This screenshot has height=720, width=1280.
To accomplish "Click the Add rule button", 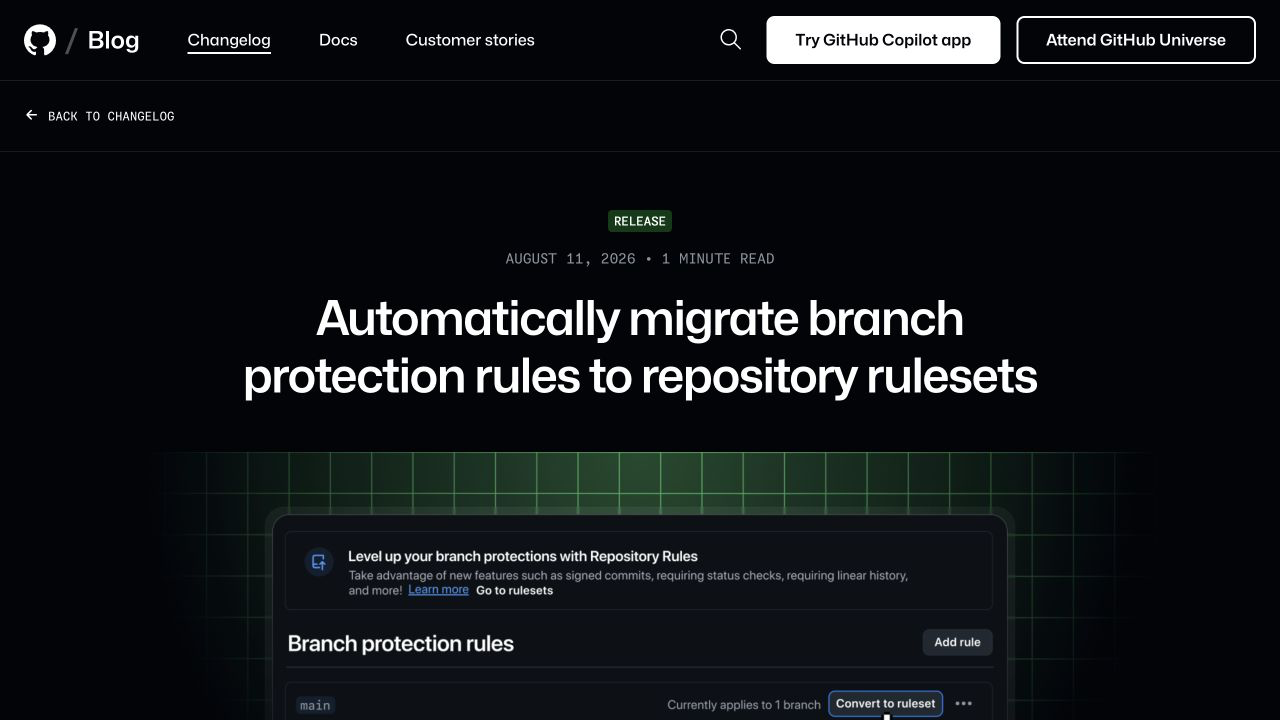I will coord(958,642).
